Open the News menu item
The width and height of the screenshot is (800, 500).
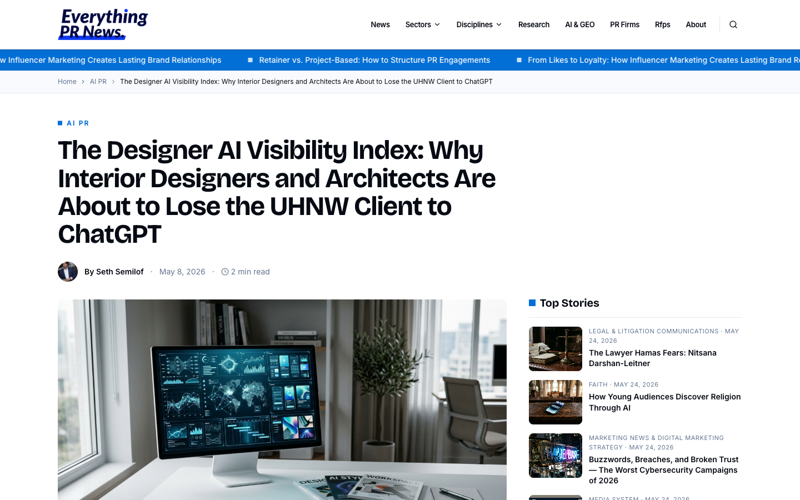[380, 24]
